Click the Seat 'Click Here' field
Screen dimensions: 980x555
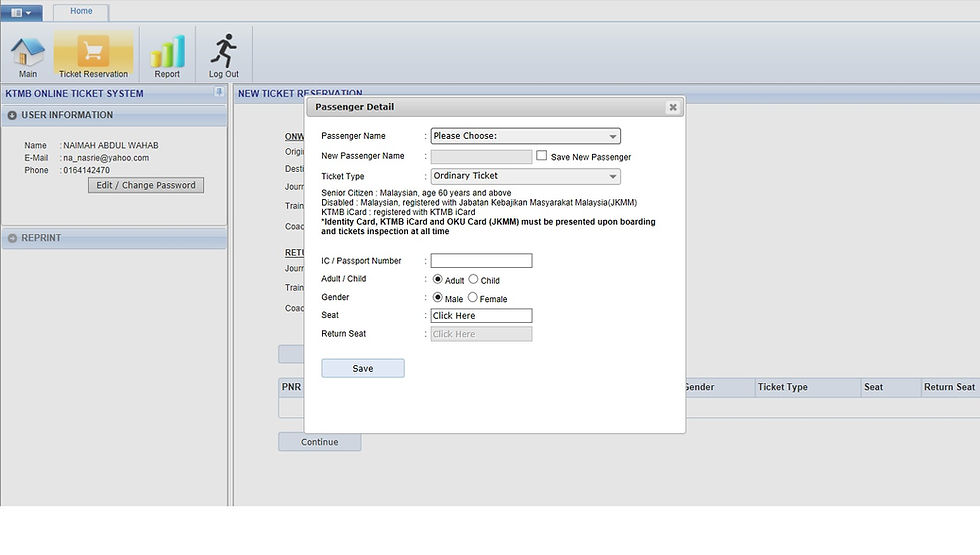(481, 316)
